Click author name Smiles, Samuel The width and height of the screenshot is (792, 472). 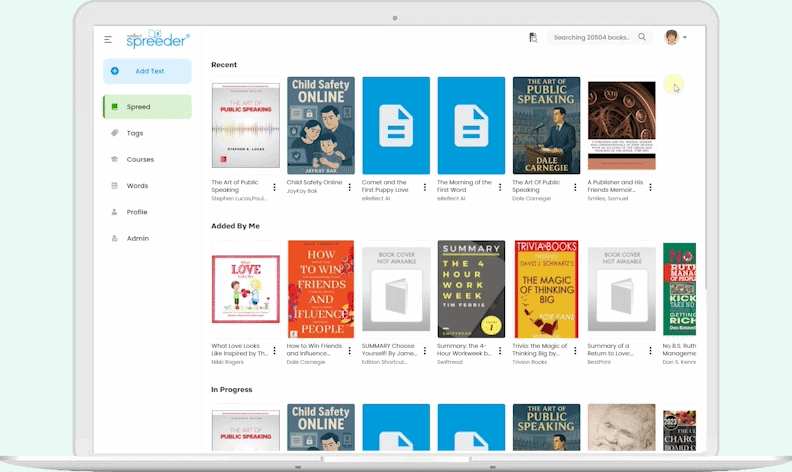pos(608,199)
